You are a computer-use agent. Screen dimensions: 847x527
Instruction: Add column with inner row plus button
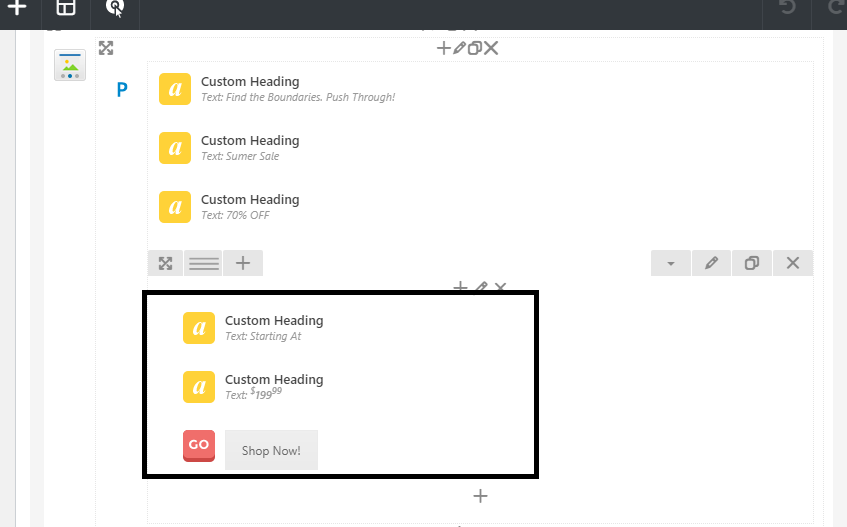click(x=243, y=263)
